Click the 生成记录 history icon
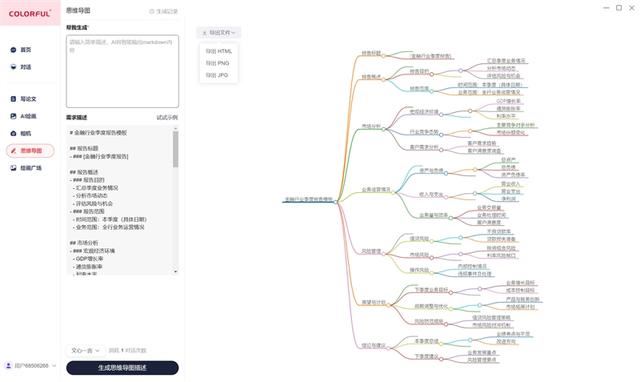 [151, 11]
